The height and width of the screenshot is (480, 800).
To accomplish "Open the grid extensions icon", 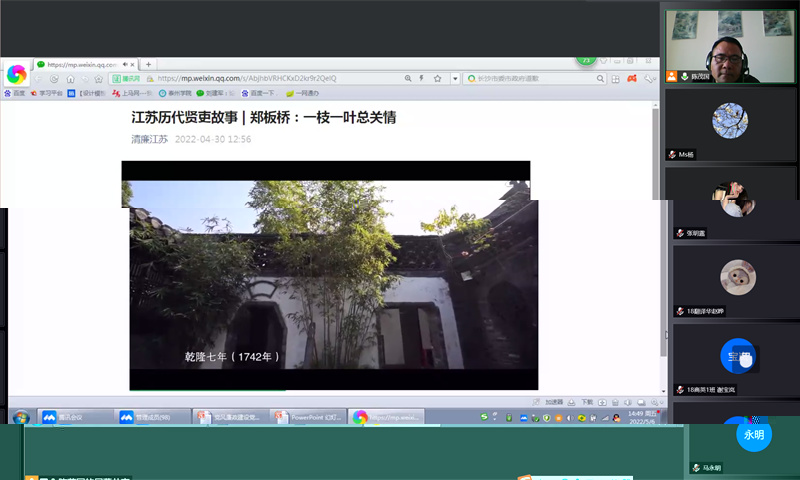I will 616,79.
